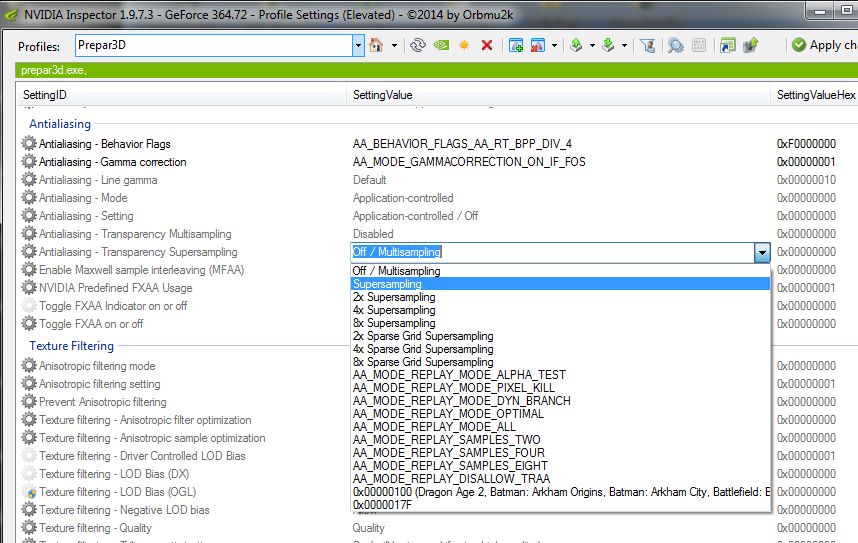Collapse the Transparency Supersampling value dropdown arrow
The width and height of the screenshot is (858, 543).
click(x=762, y=252)
